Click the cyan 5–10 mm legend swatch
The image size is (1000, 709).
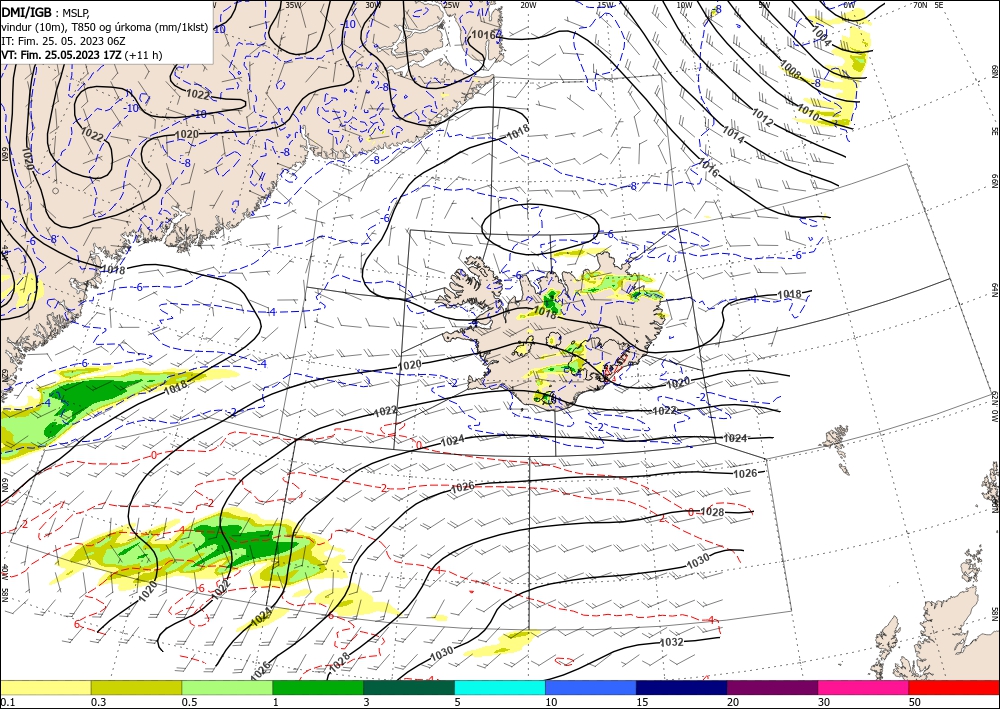(500, 687)
